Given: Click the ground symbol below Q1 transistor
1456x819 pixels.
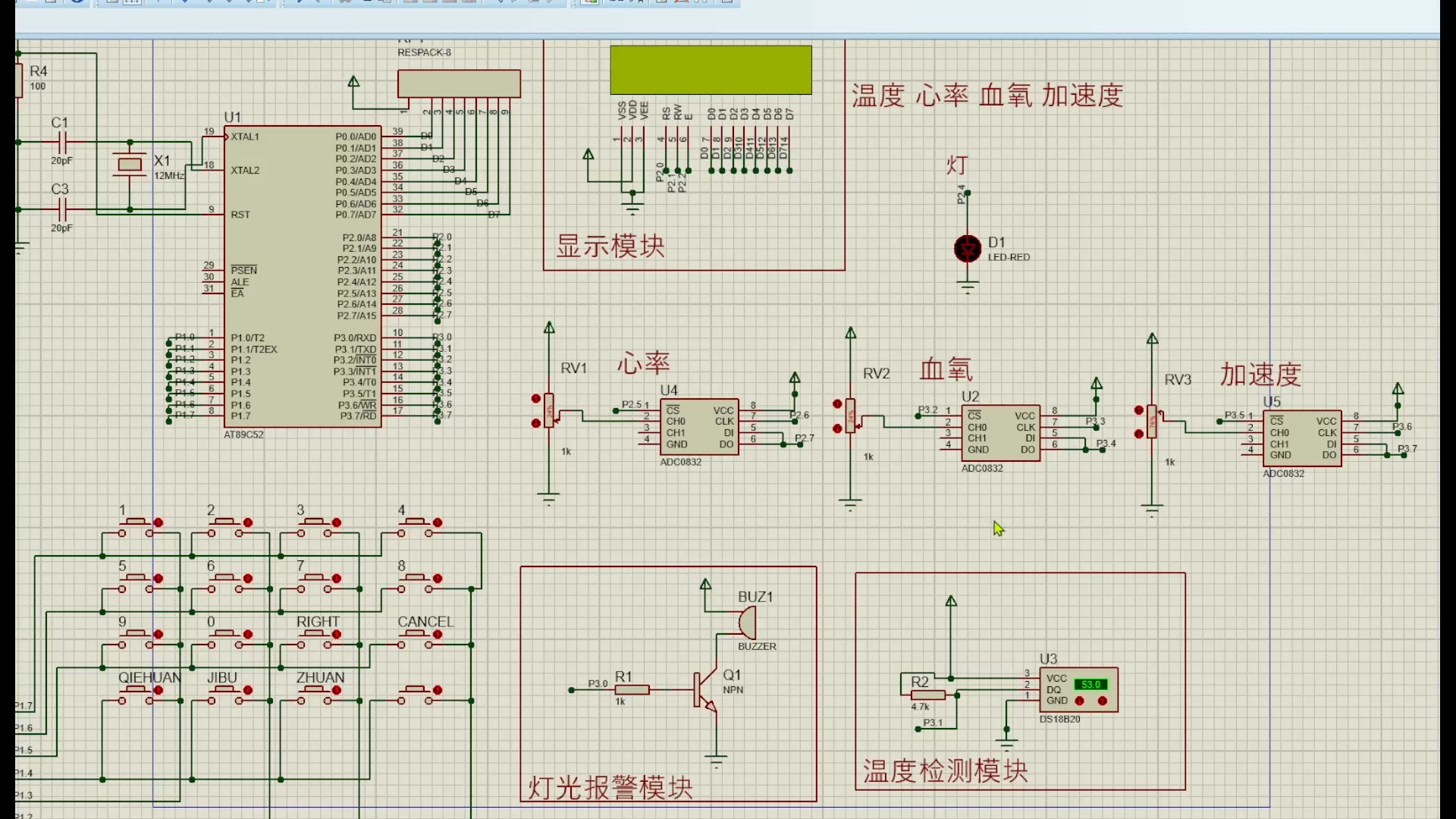Looking at the screenshot, I should click(716, 761).
